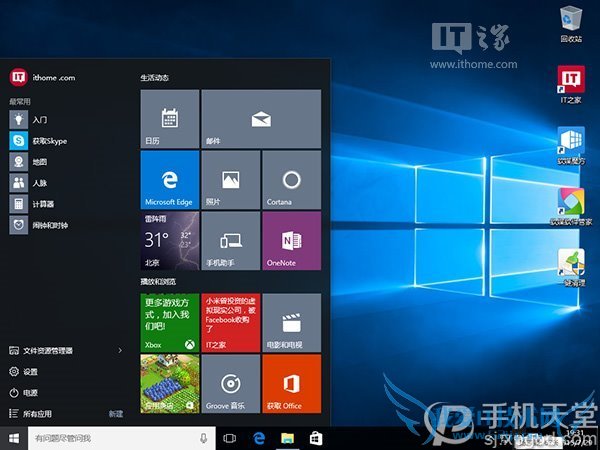
Task: Open Task View on the taskbar
Action: [230, 438]
